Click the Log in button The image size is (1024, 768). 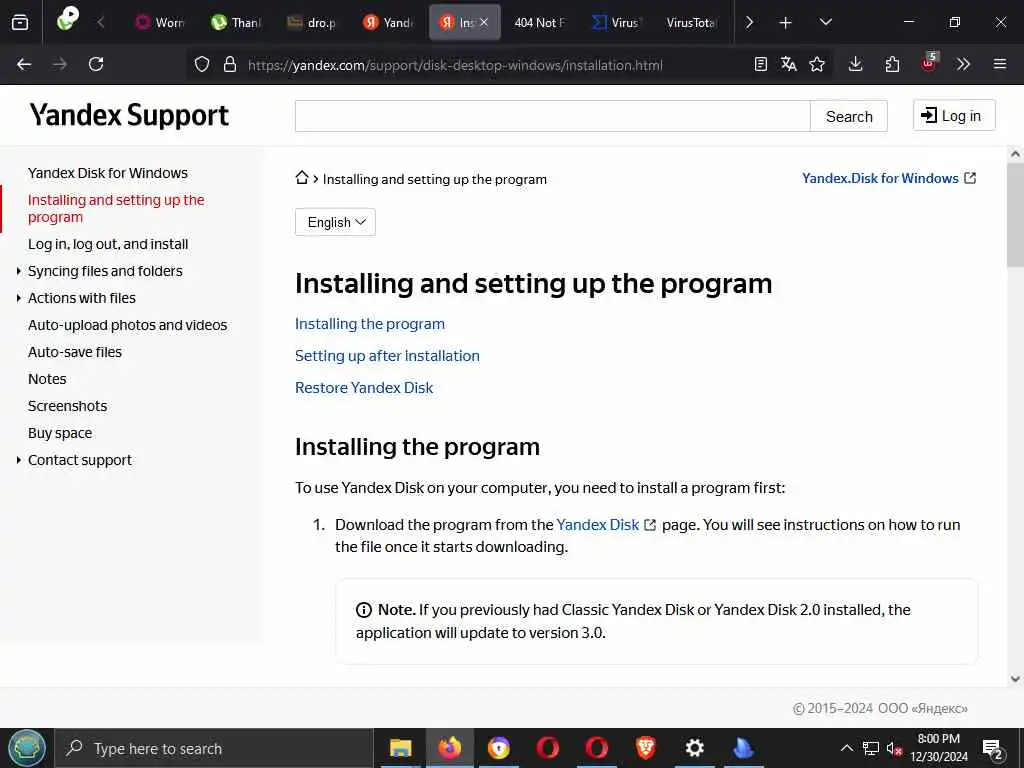953,116
